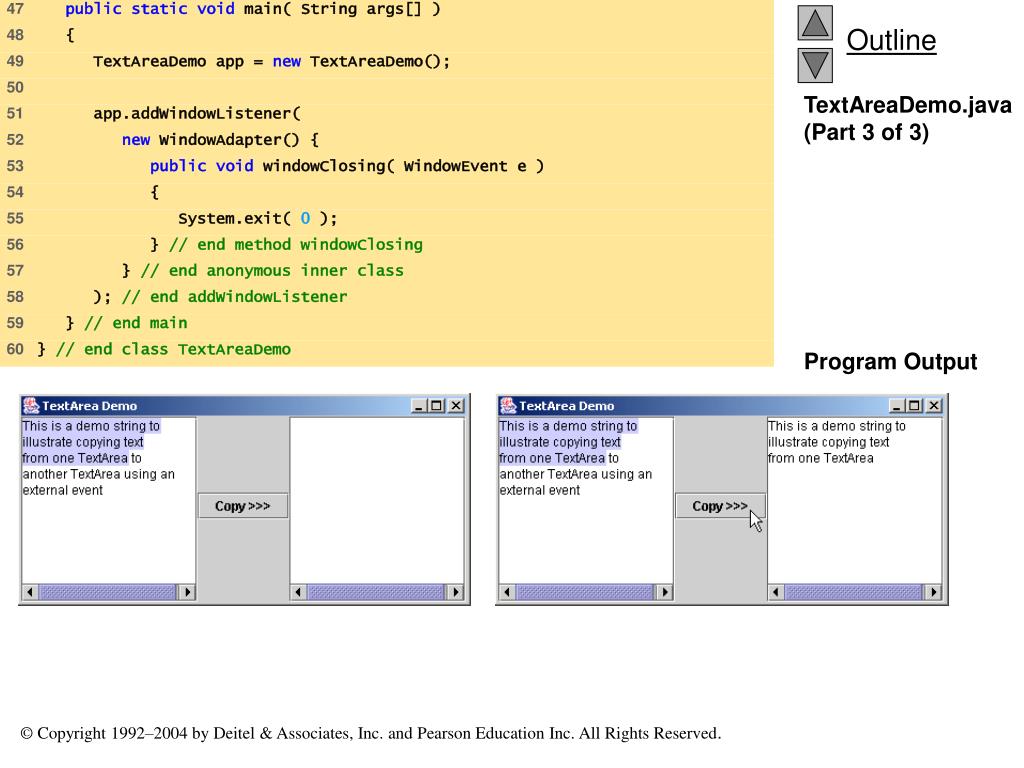Click code line 51 'app.addWindowListener('
The image size is (1024, 768).
click(x=197, y=114)
